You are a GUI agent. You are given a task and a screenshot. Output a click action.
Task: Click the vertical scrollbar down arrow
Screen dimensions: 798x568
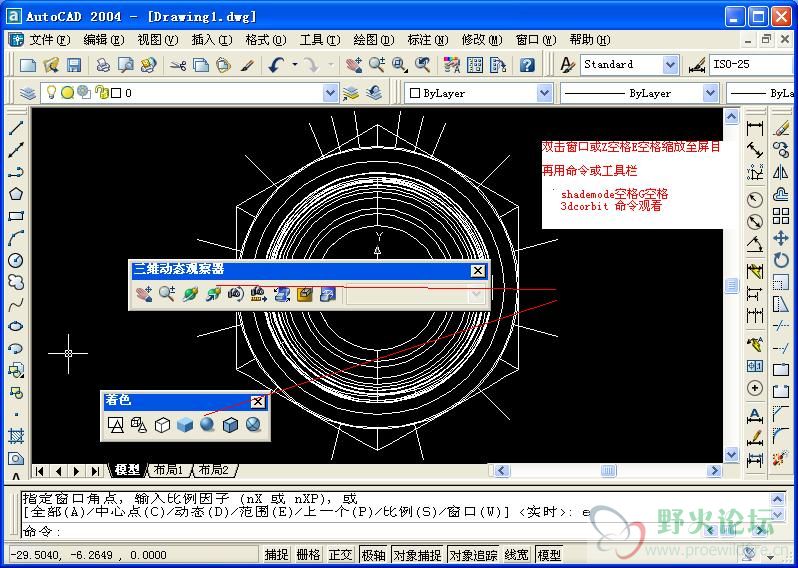pyautogui.click(x=731, y=454)
